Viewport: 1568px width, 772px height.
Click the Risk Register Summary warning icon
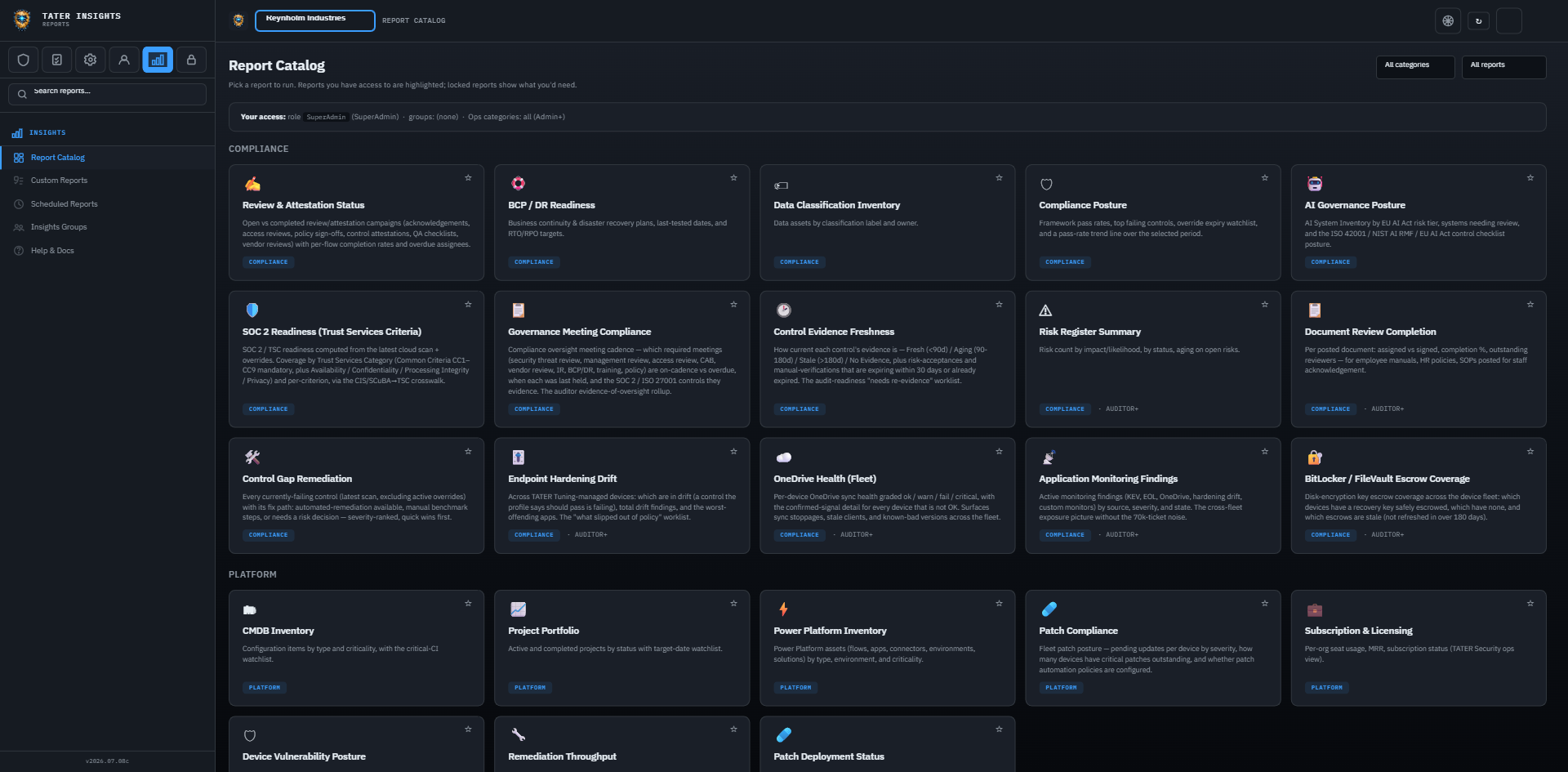1045,310
